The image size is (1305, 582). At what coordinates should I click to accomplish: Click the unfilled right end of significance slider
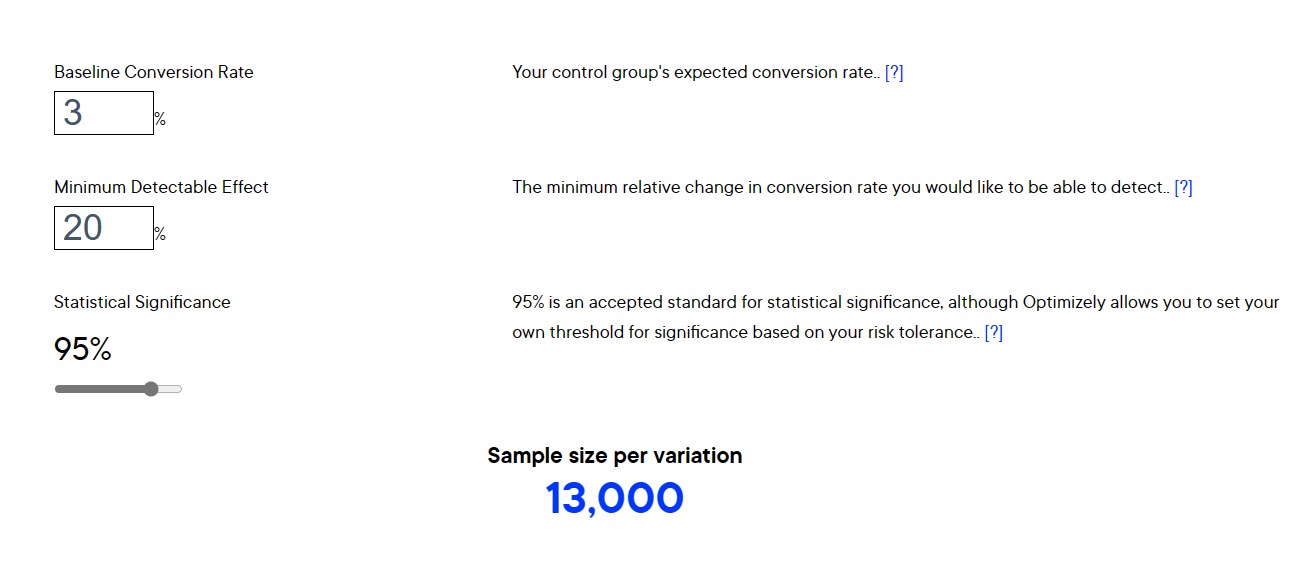[172, 389]
